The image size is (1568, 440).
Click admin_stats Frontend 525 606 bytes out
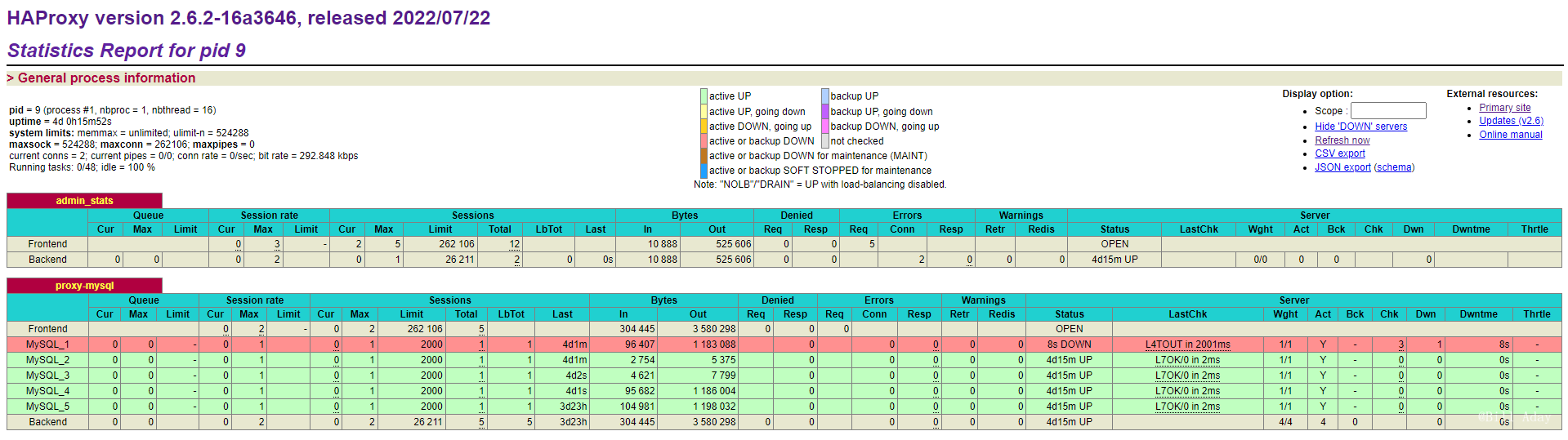pyautogui.click(x=733, y=244)
